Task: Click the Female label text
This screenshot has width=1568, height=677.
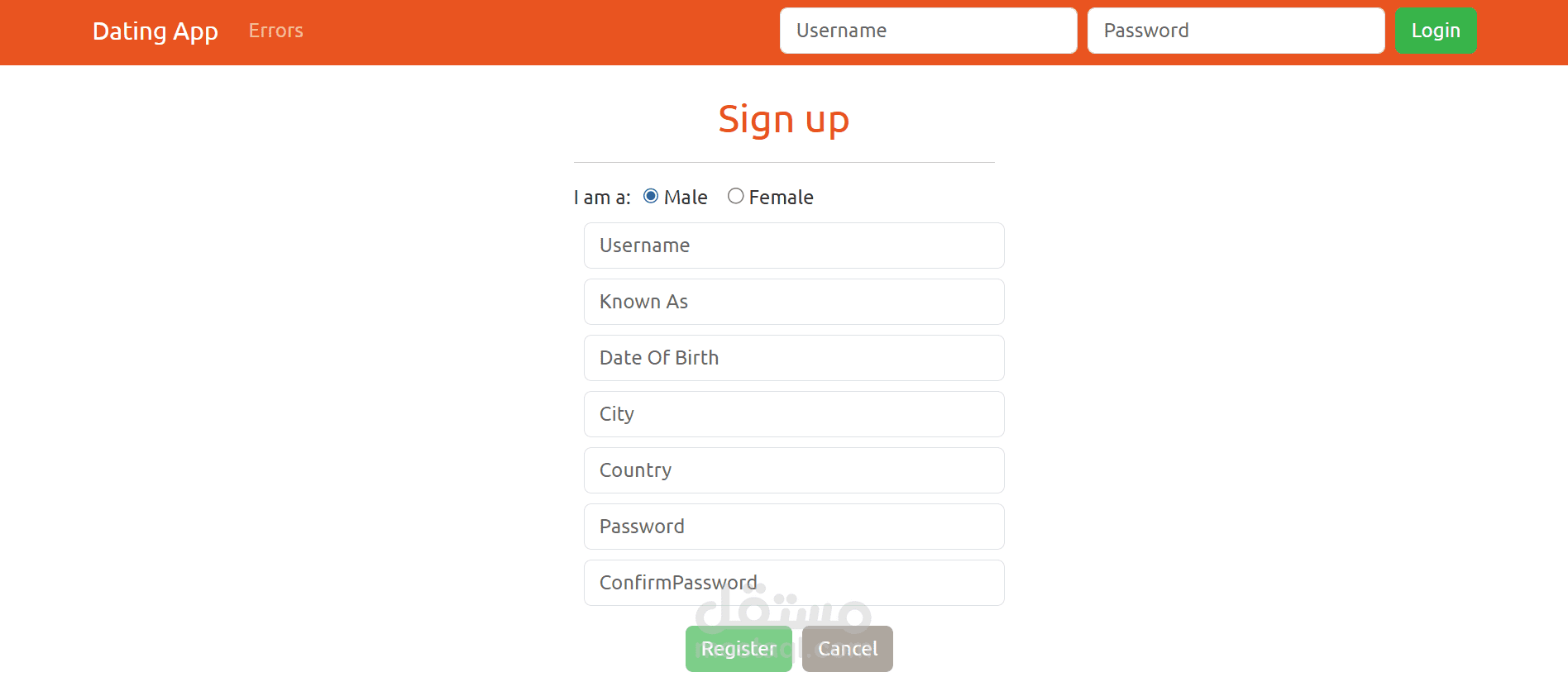Action: pyautogui.click(x=781, y=198)
